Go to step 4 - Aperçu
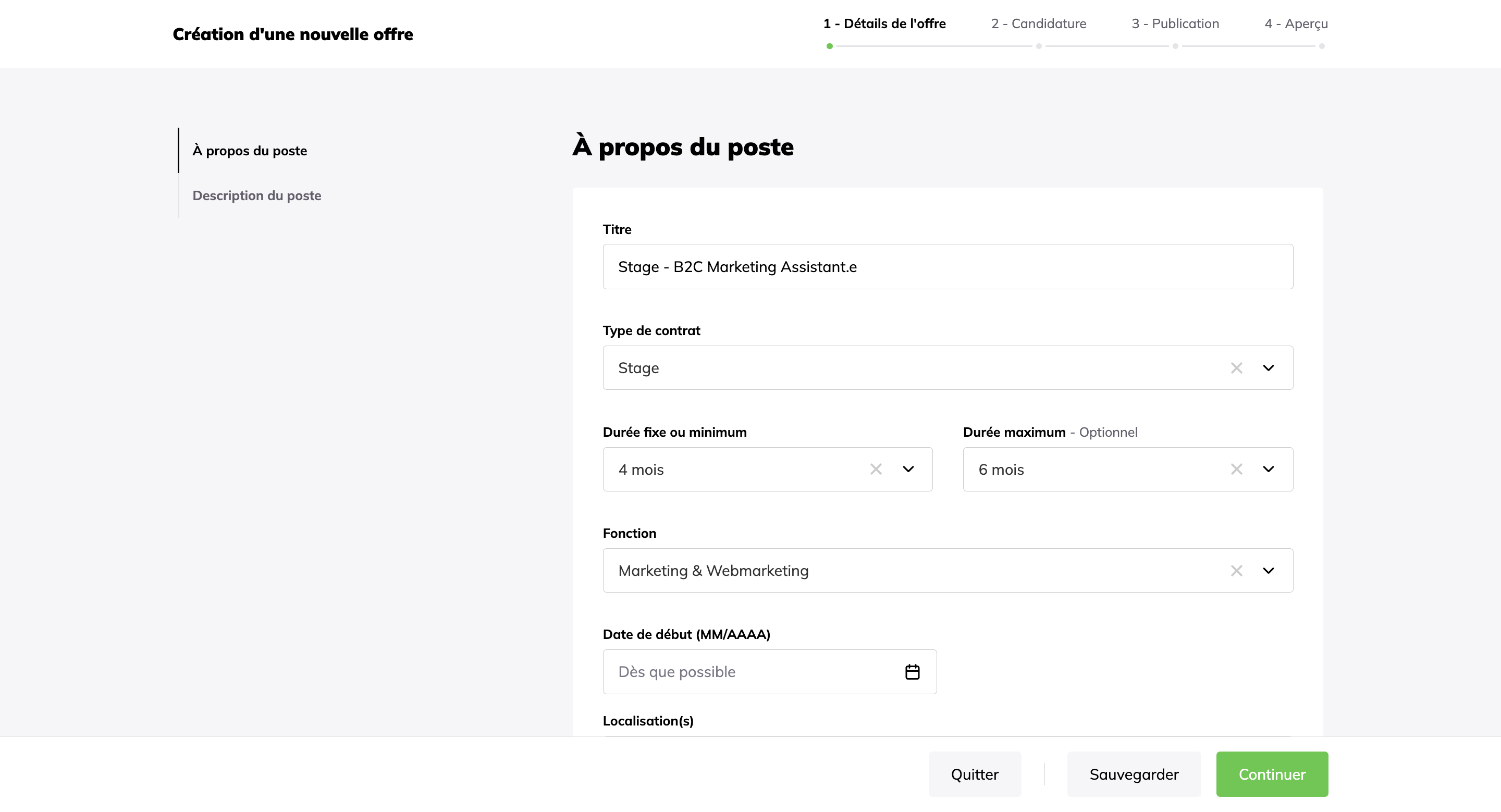1501x812 pixels. [x=1296, y=24]
